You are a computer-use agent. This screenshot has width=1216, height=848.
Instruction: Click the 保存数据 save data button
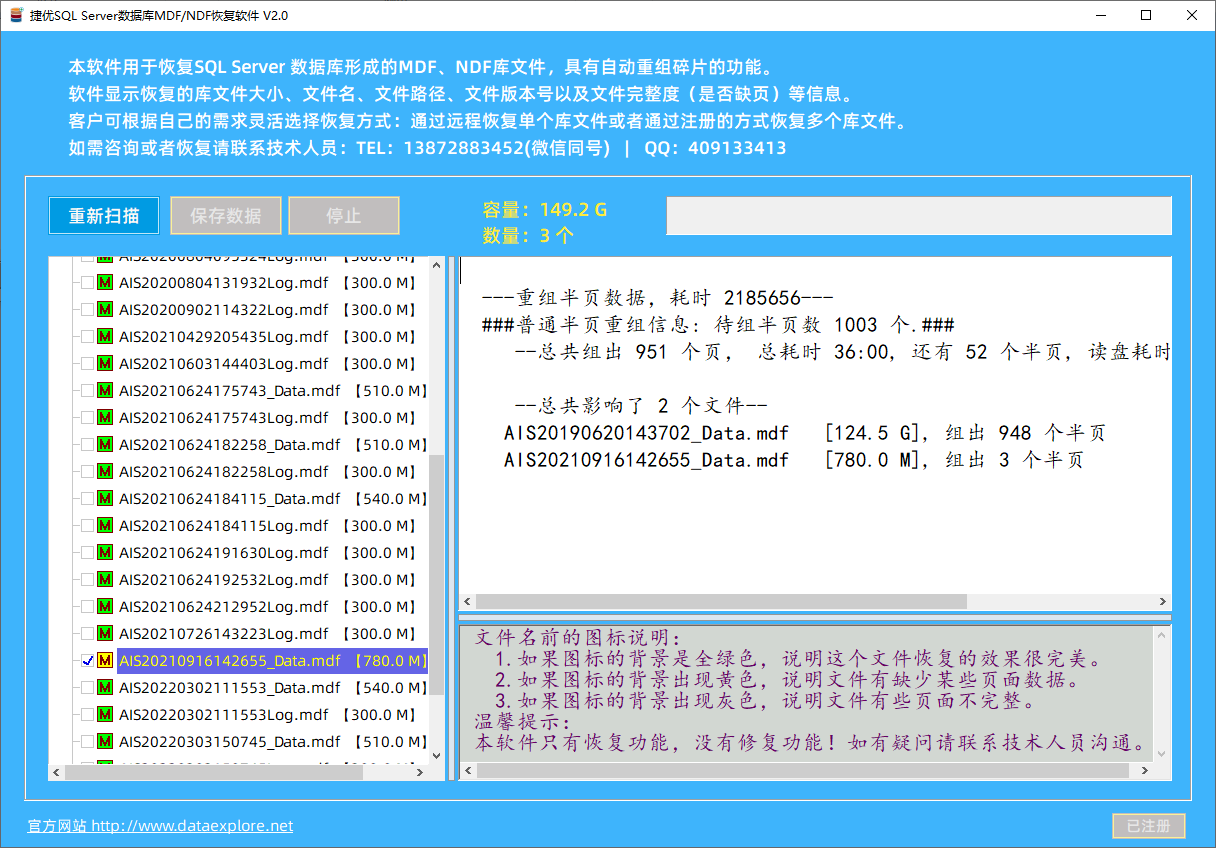tap(226, 215)
